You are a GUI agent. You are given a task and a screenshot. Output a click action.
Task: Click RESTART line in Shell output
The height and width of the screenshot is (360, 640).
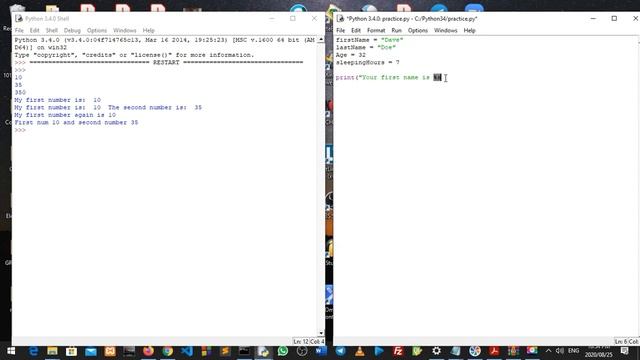click(166, 62)
